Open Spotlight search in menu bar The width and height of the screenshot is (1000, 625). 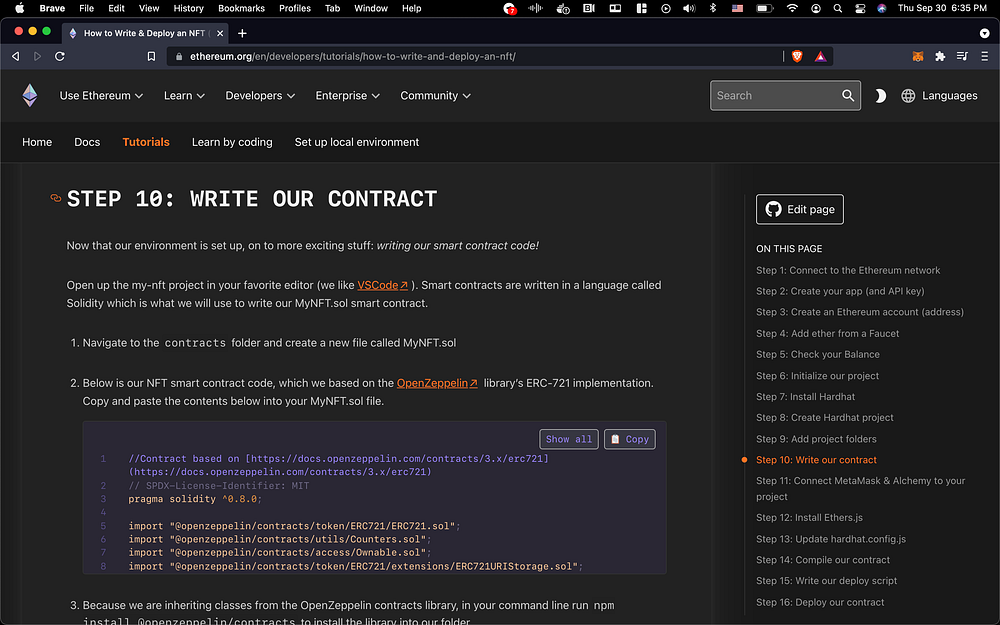pos(838,8)
